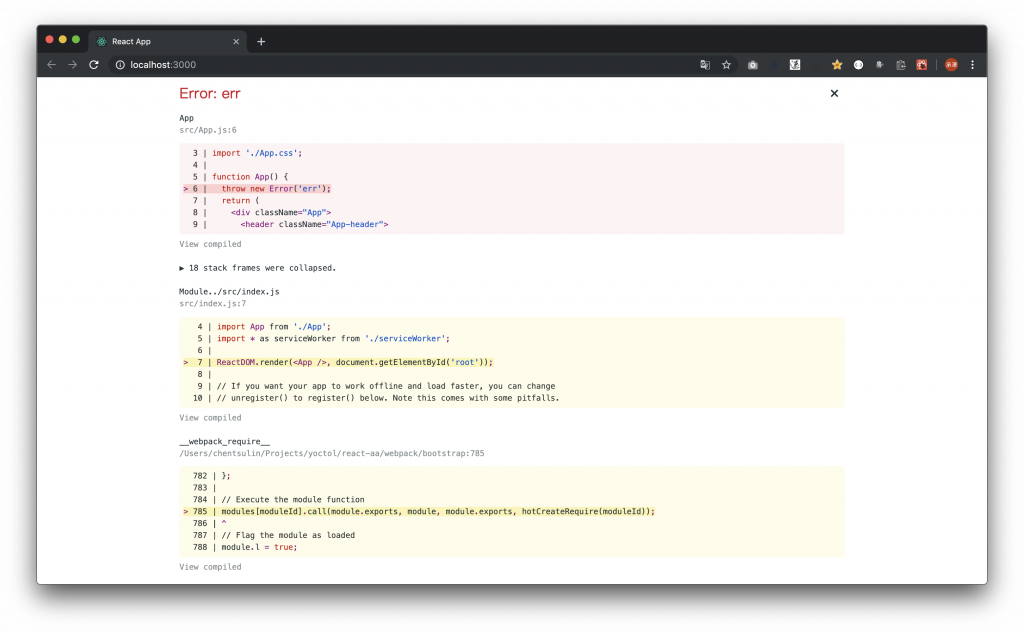1024x633 pixels.
Task: Click the ReactDOM.render code line
Action: click(x=355, y=363)
